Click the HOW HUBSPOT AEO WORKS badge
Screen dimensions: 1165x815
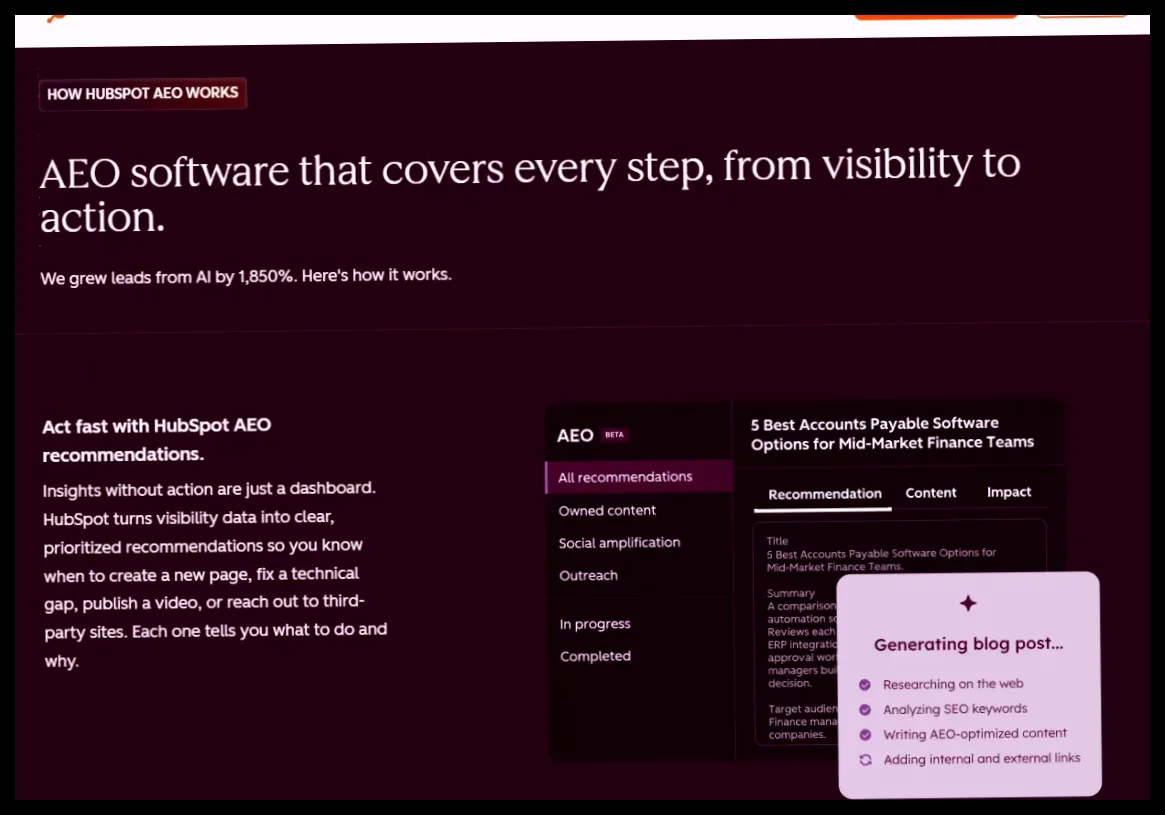143,94
